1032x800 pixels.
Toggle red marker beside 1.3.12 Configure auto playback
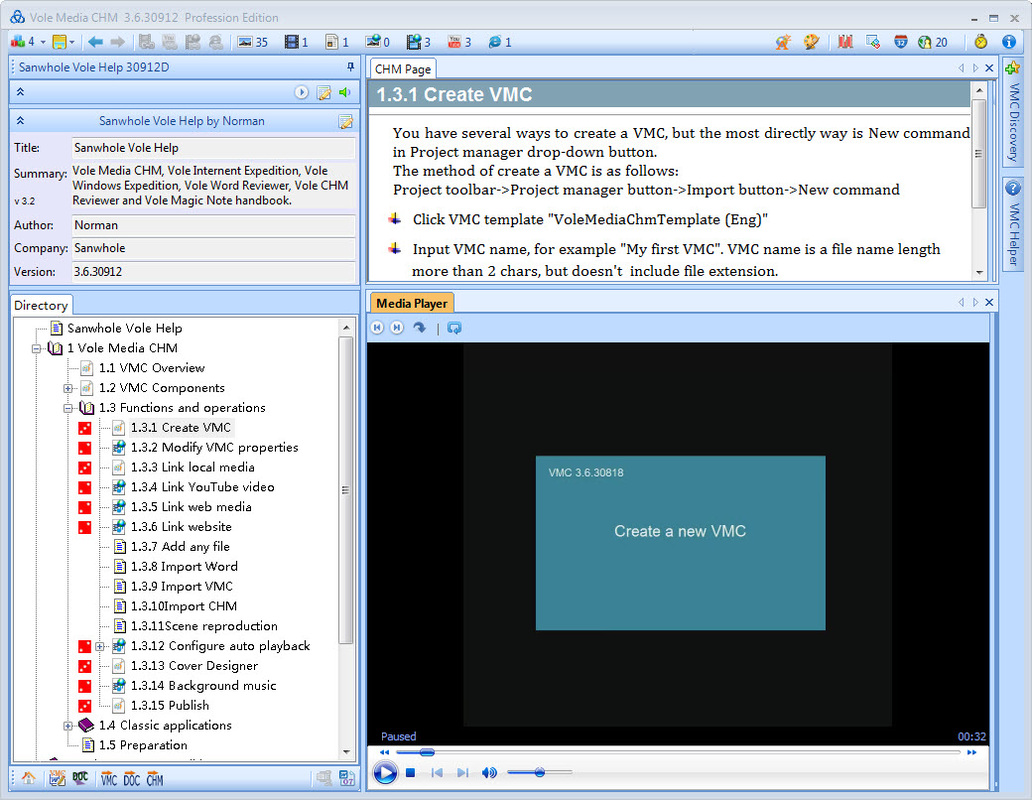pos(85,646)
